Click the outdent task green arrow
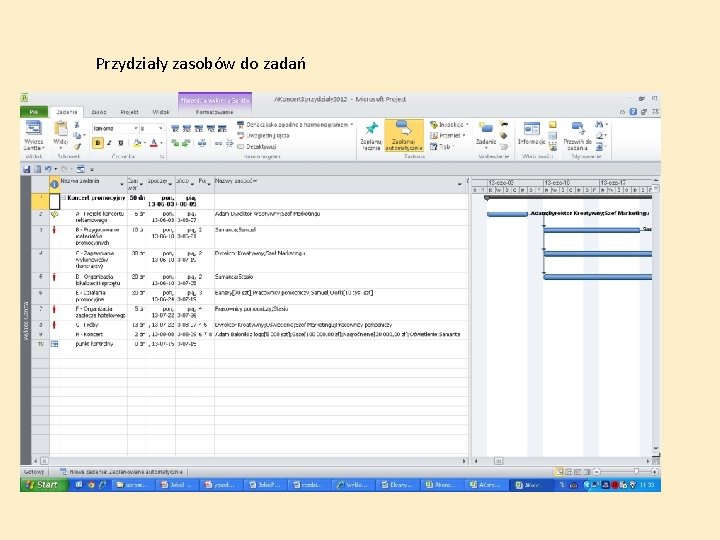This screenshot has width=720, height=540. (x=175, y=143)
